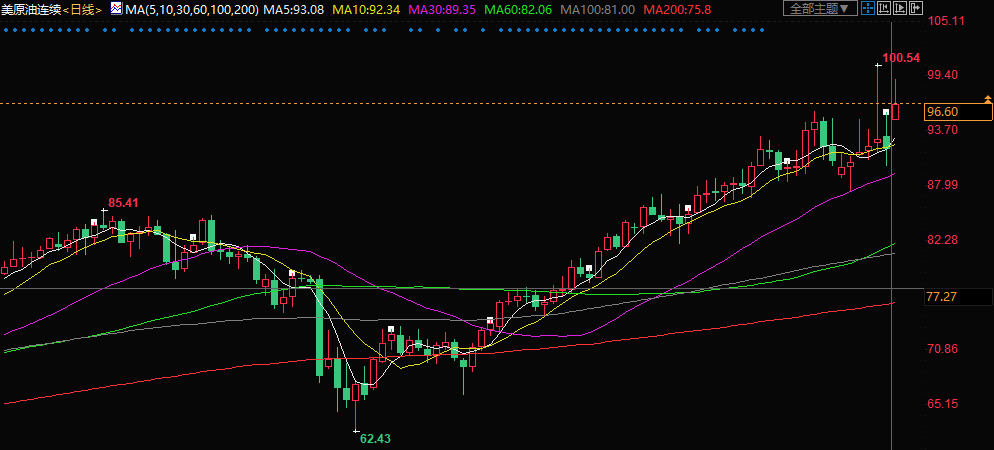Click the MA(5,10,30,60,100,200) parameter label

pyautogui.click(x=191, y=9)
